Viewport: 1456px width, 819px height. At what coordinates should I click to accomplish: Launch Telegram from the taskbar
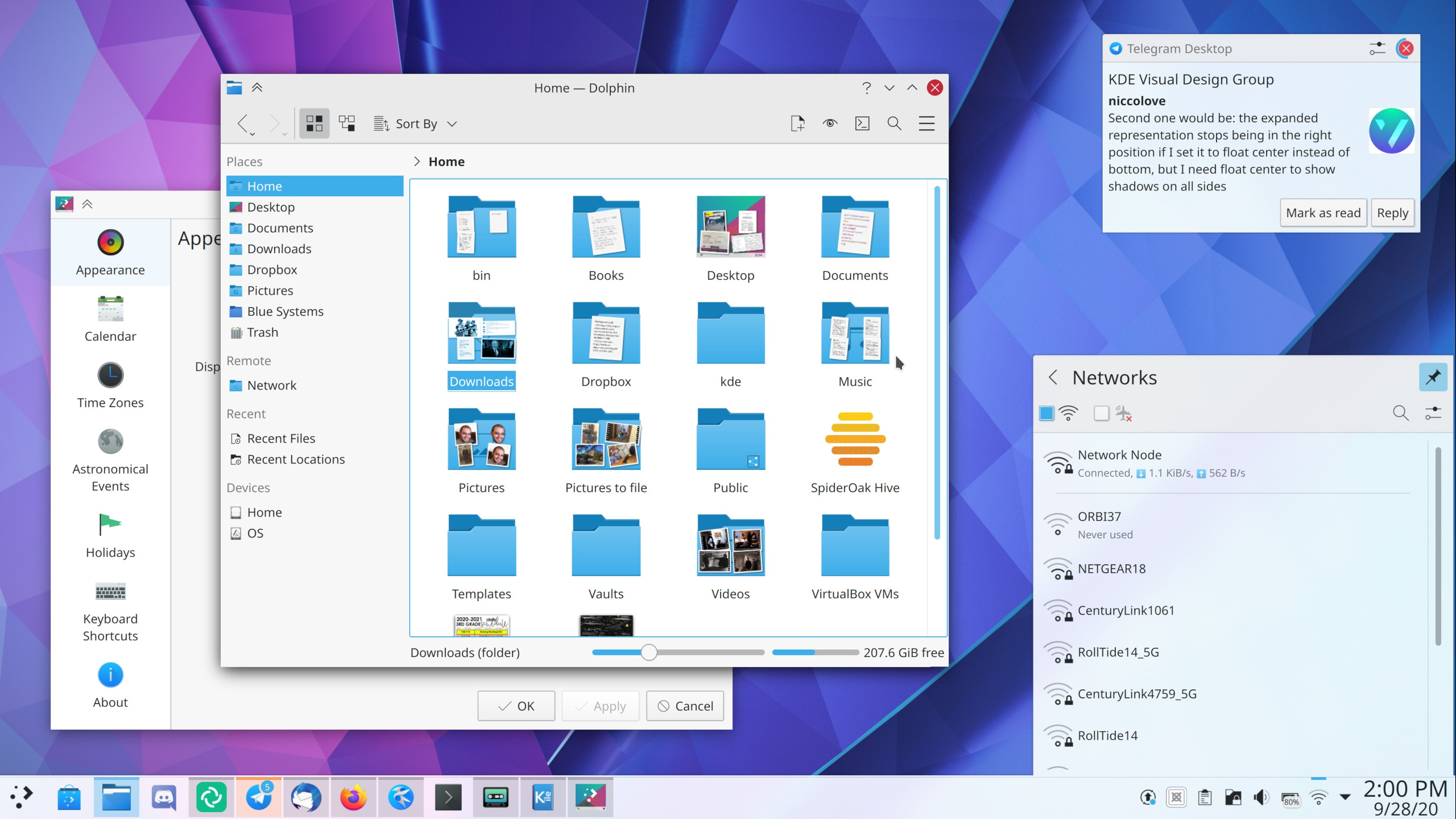[259, 797]
